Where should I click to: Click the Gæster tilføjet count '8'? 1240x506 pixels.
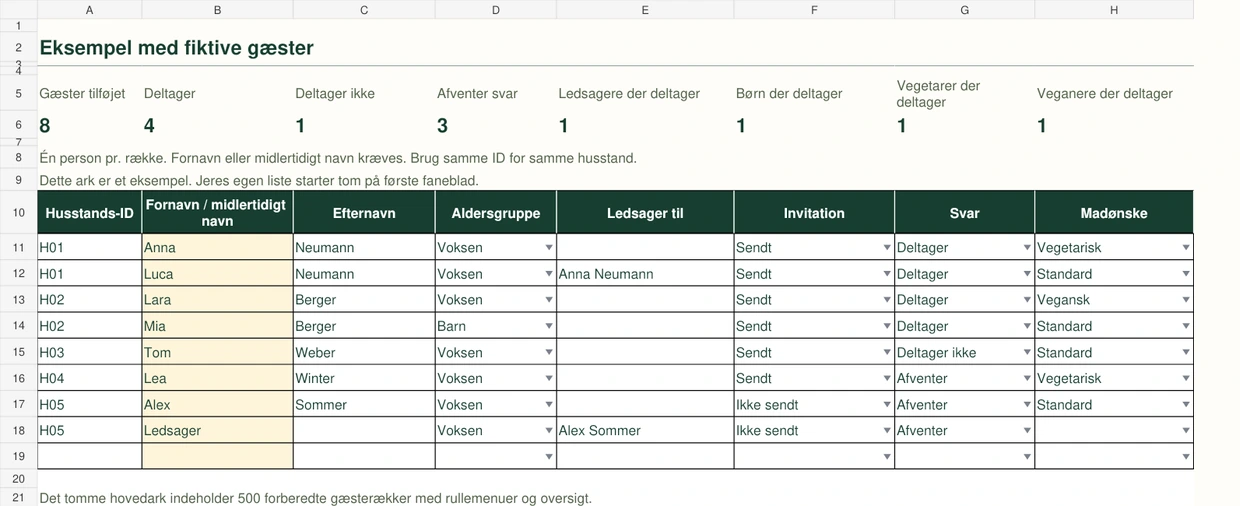pos(45,126)
